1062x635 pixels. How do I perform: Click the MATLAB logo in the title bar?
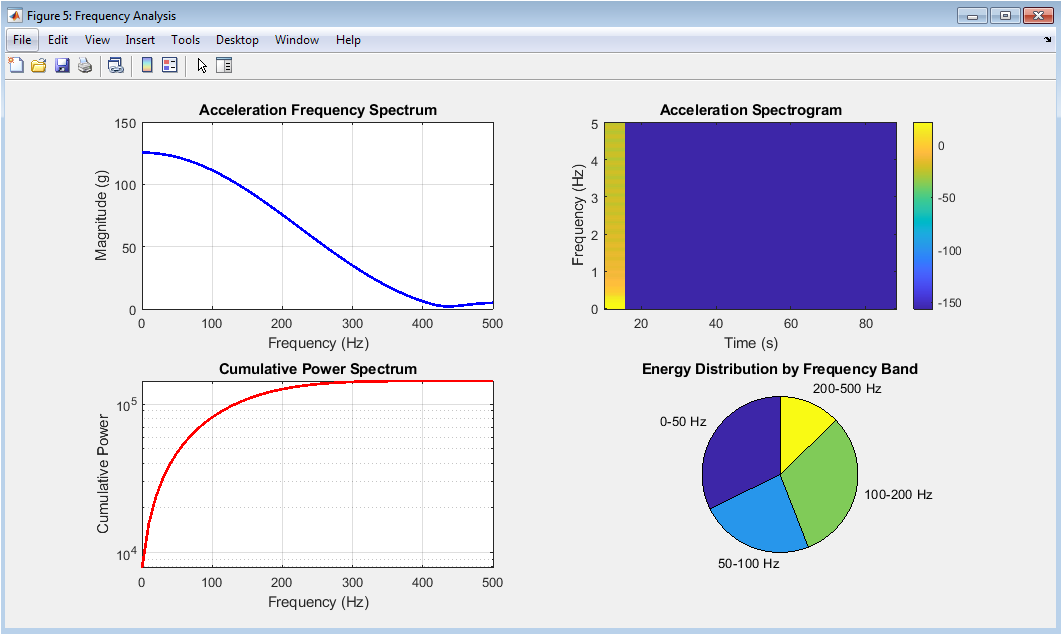[x=15, y=15]
